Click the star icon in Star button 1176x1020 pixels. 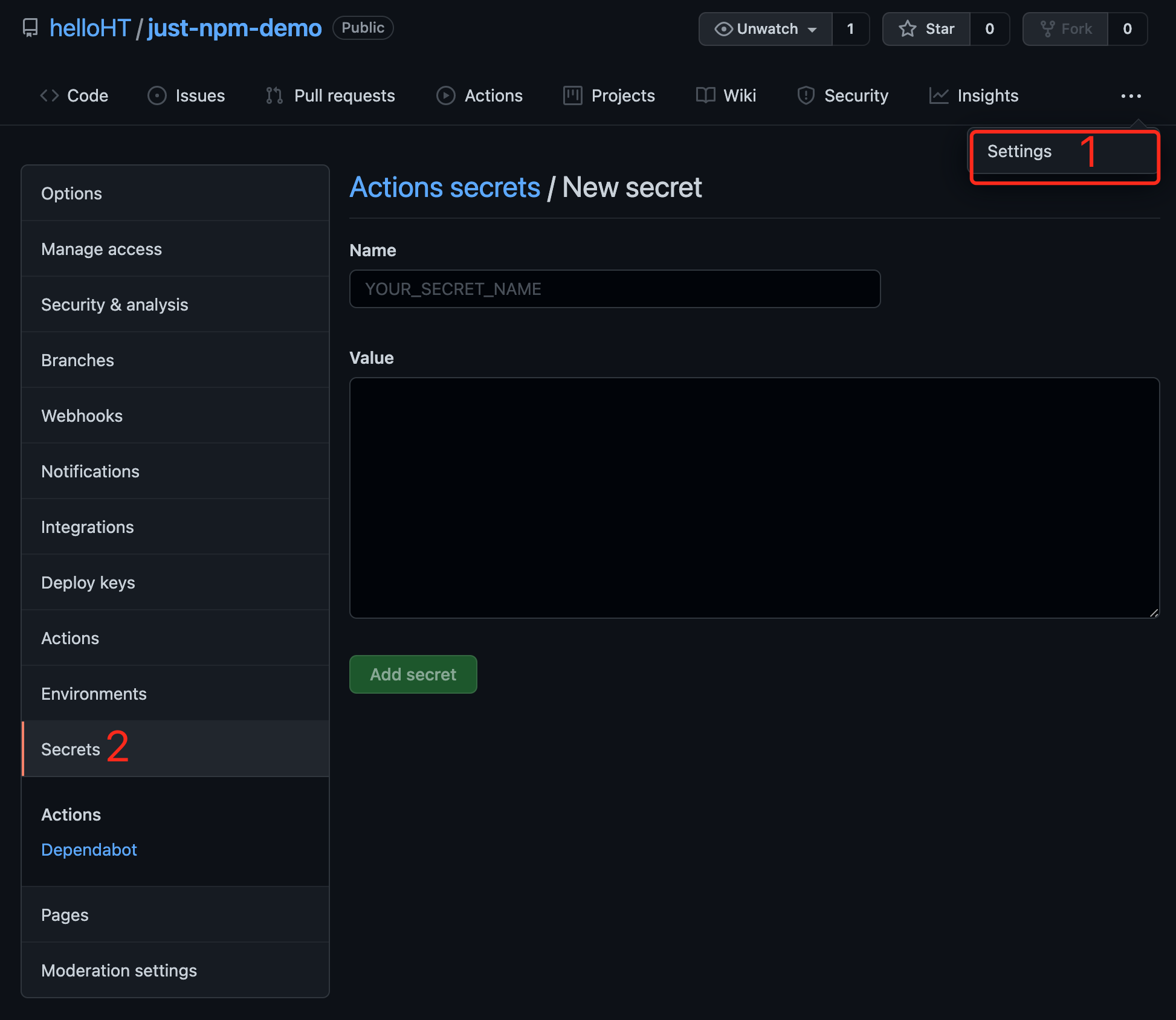point(908,29)
